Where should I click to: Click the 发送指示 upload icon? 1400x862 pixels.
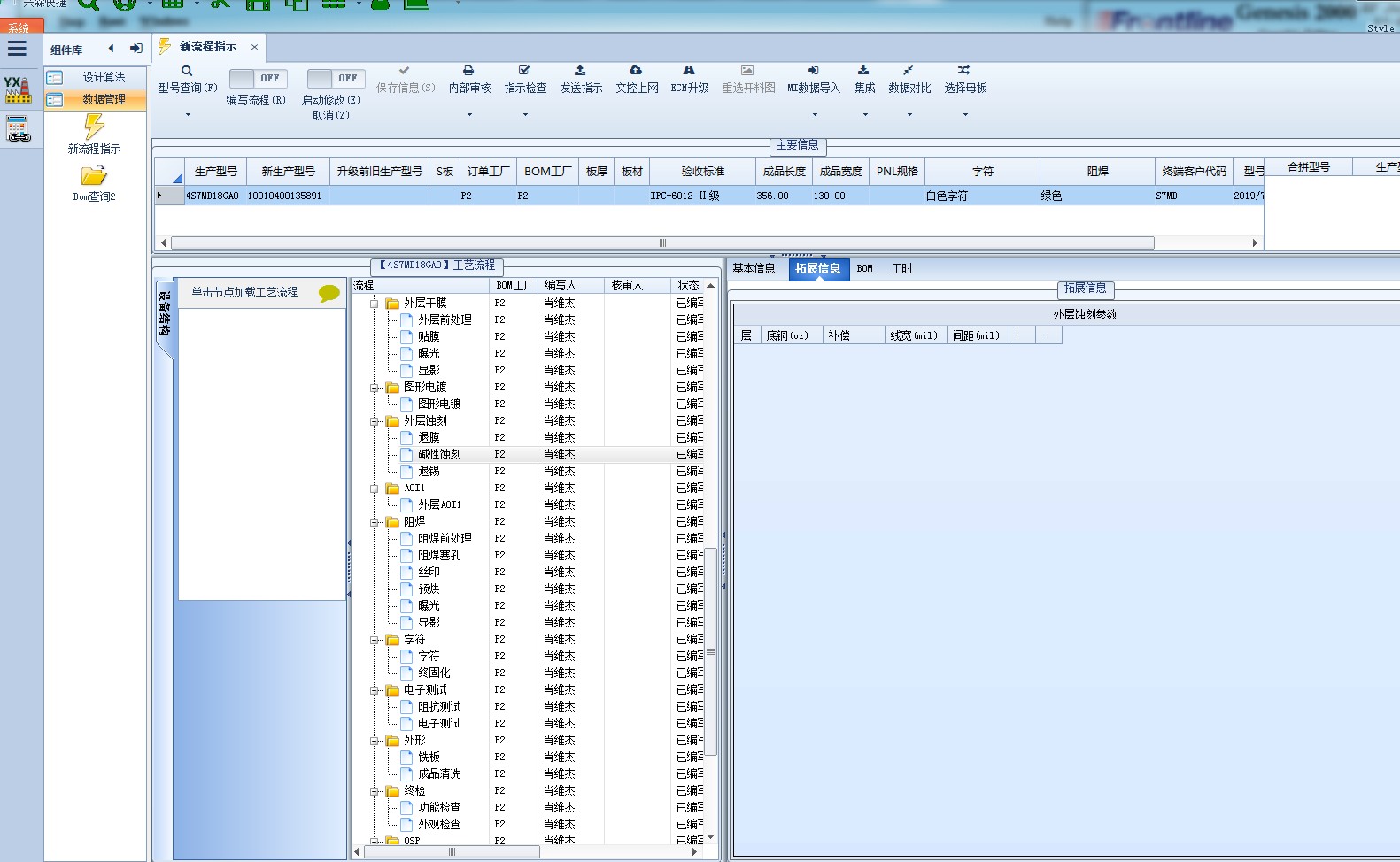click(x=580, y=70)
